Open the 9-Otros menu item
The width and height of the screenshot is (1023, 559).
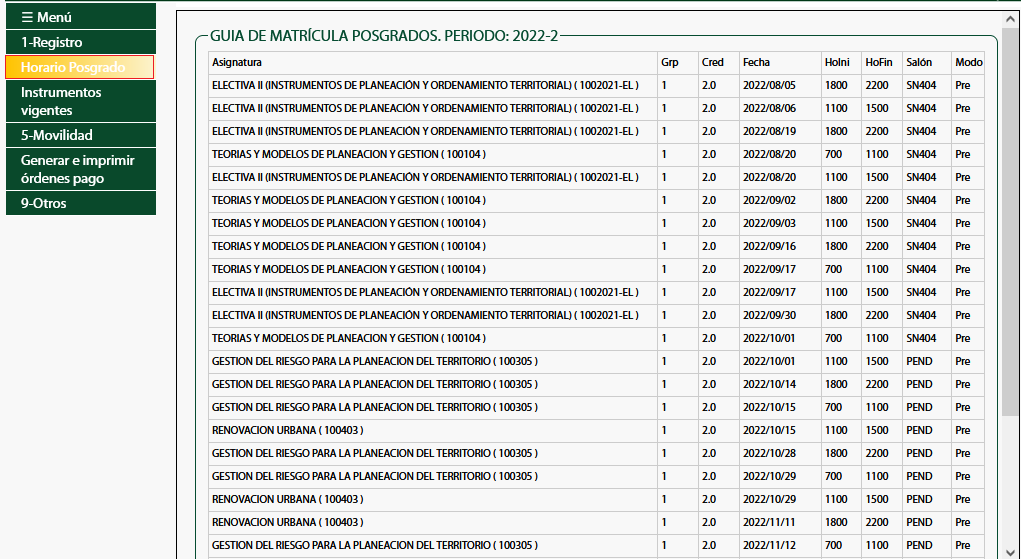tap(81, 203)
